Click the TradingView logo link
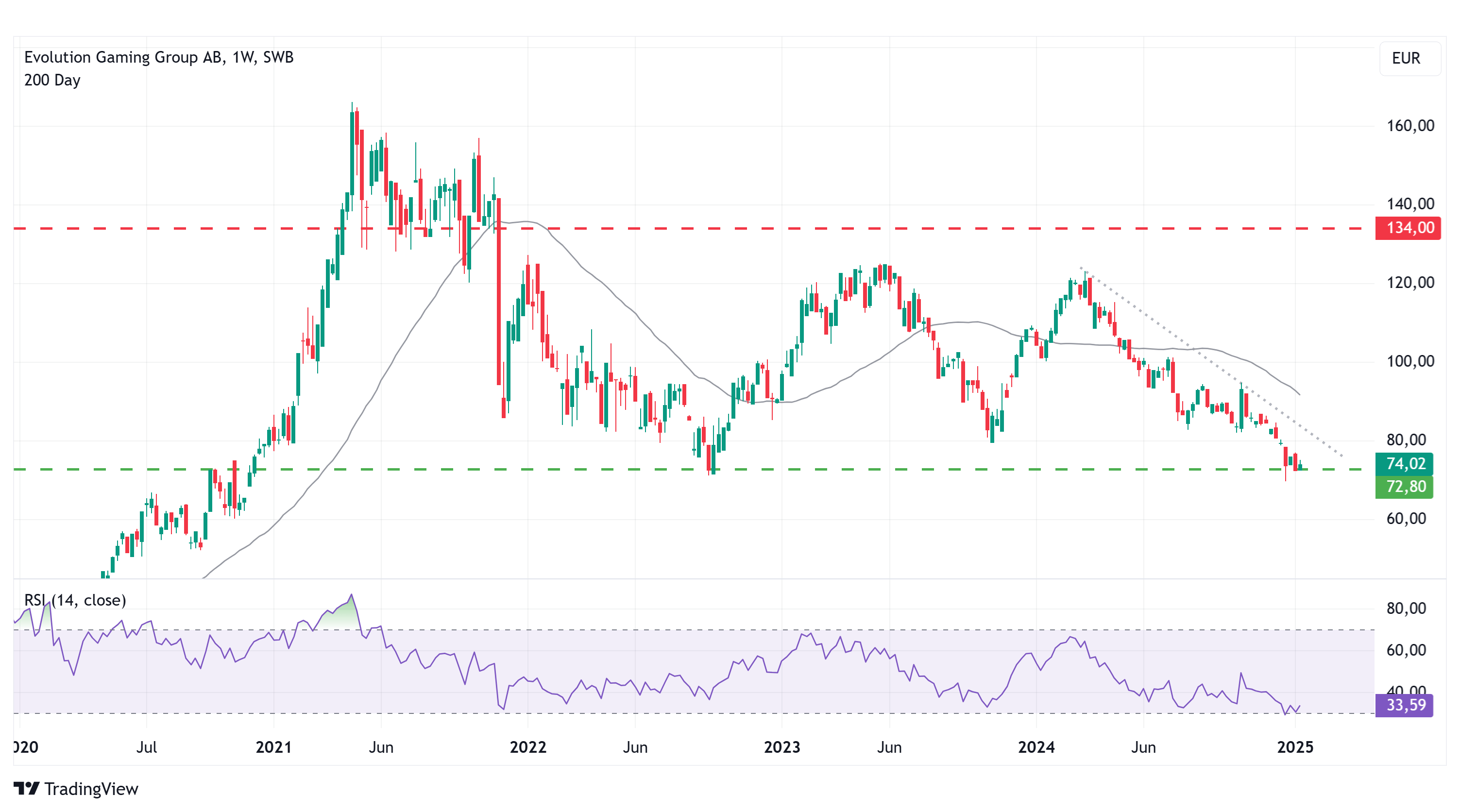 click(76, 788)
